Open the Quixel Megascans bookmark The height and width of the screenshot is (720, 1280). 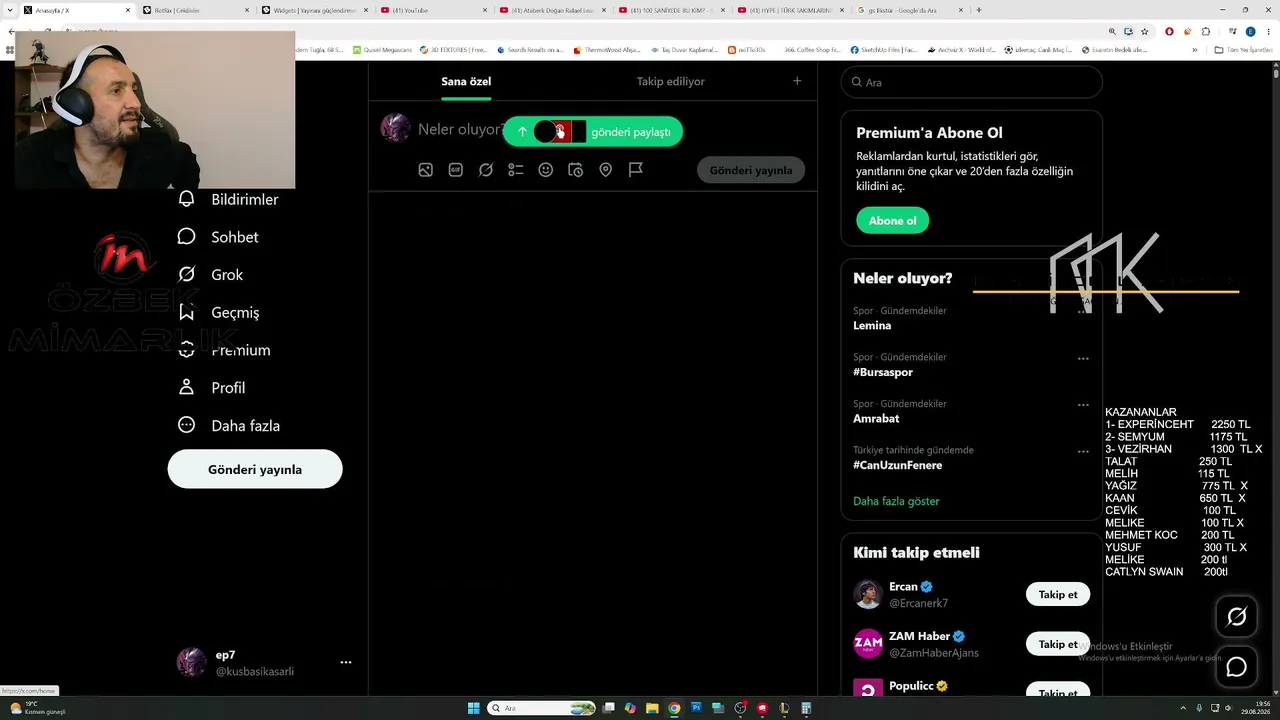click(x=382, y=49)
